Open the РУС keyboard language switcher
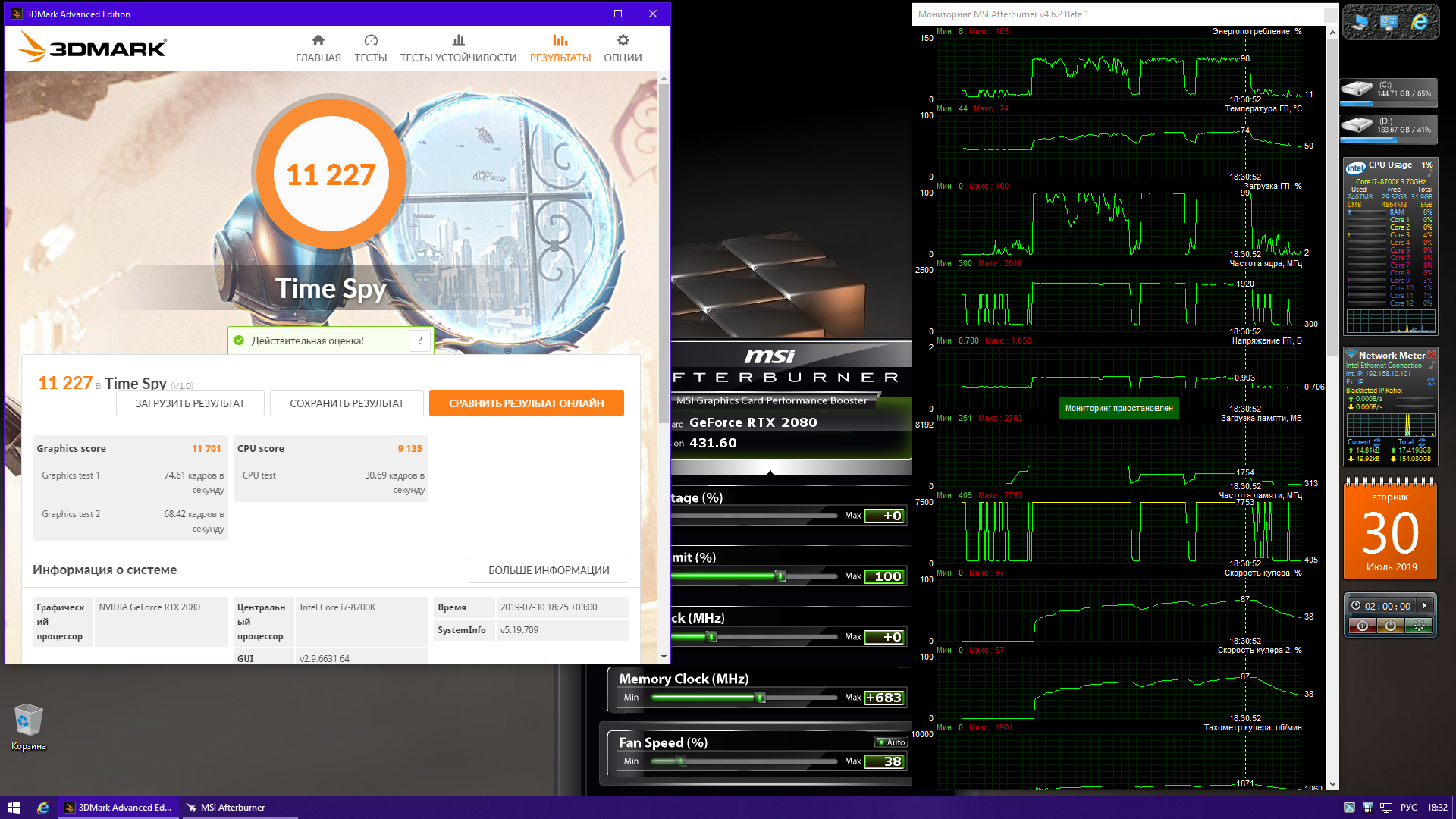The height and width of the screenshot is (819, 1456). [x=1408, y=808]
